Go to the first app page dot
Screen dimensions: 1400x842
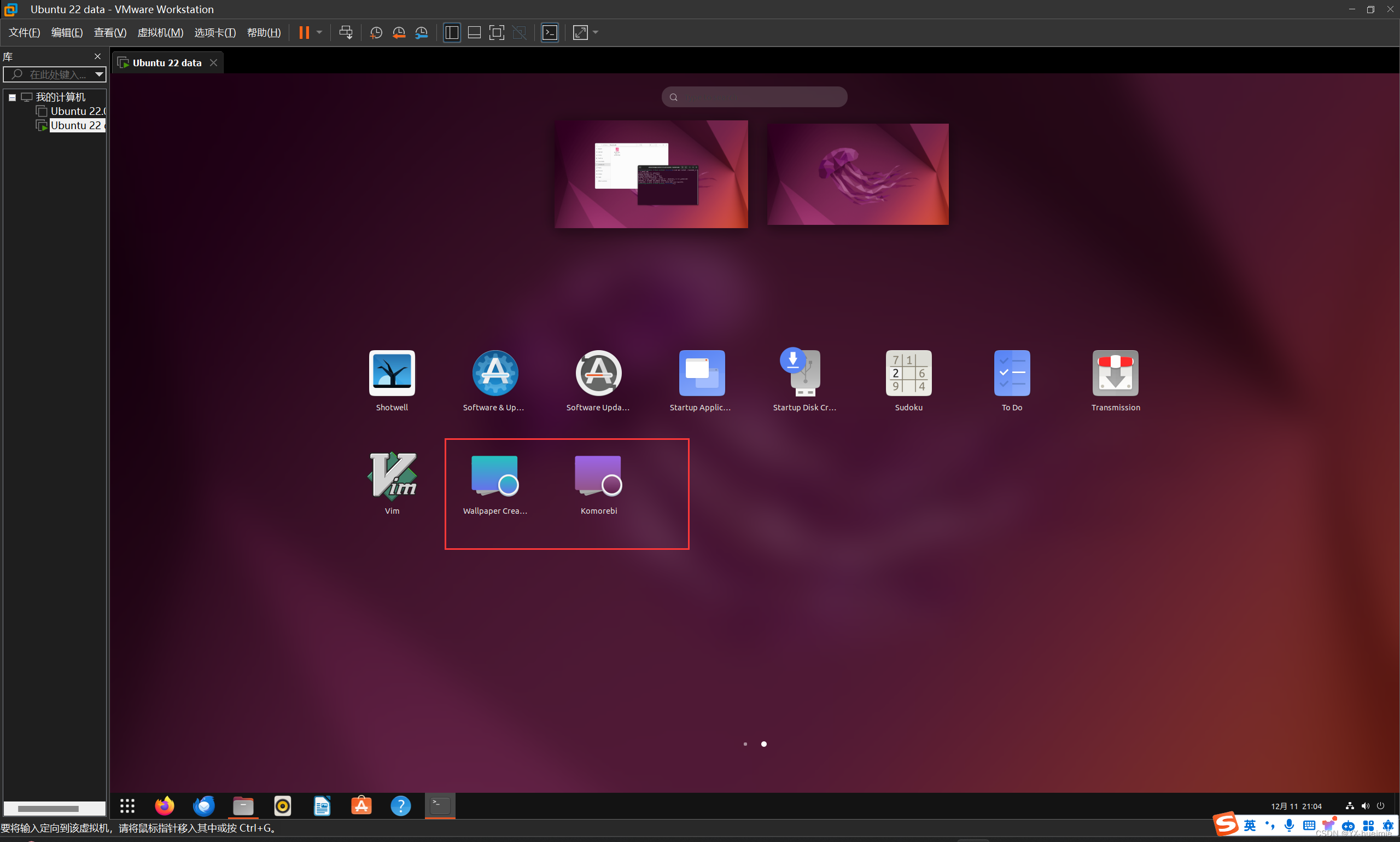click(x=744, y=744)
